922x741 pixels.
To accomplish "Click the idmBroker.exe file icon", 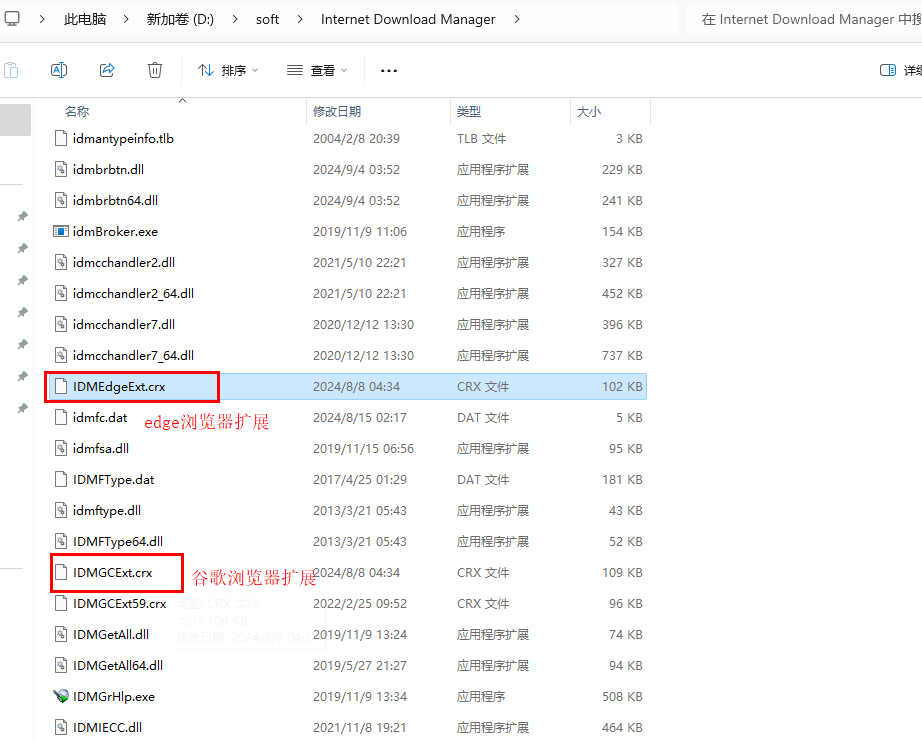I will click(x=61, y=232).
